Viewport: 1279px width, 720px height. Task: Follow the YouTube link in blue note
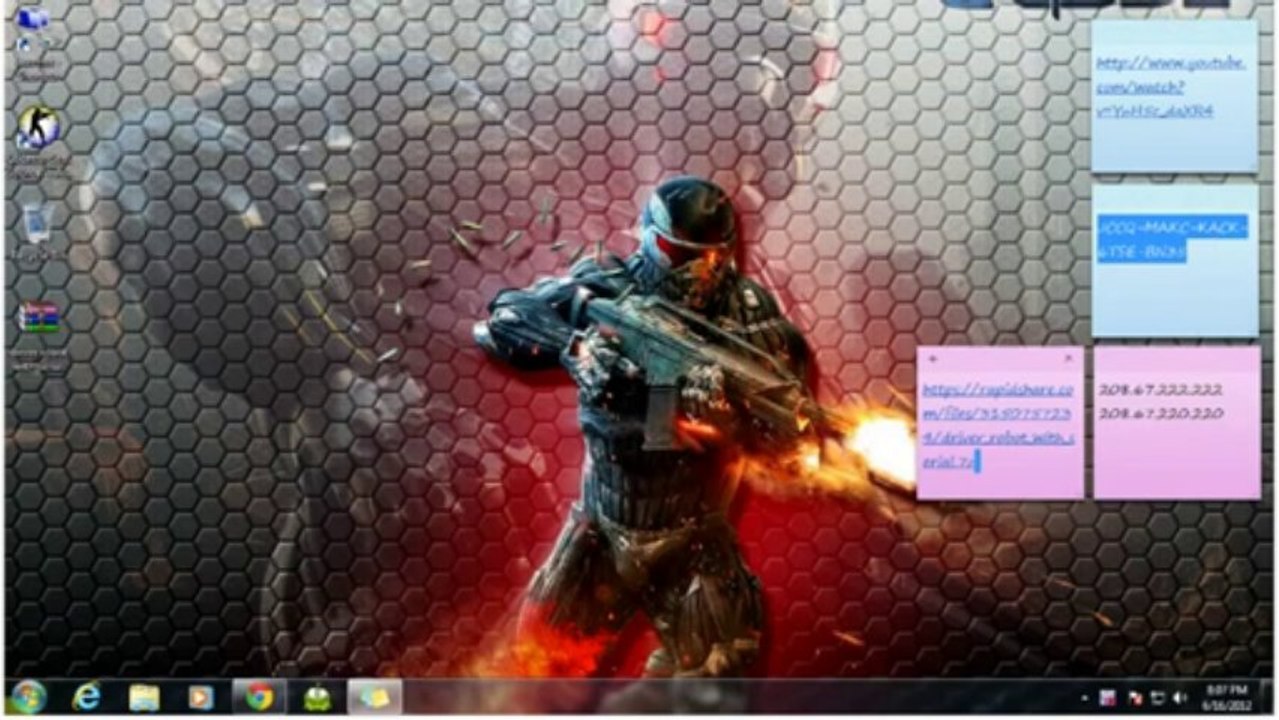(x=1170, y=87)
